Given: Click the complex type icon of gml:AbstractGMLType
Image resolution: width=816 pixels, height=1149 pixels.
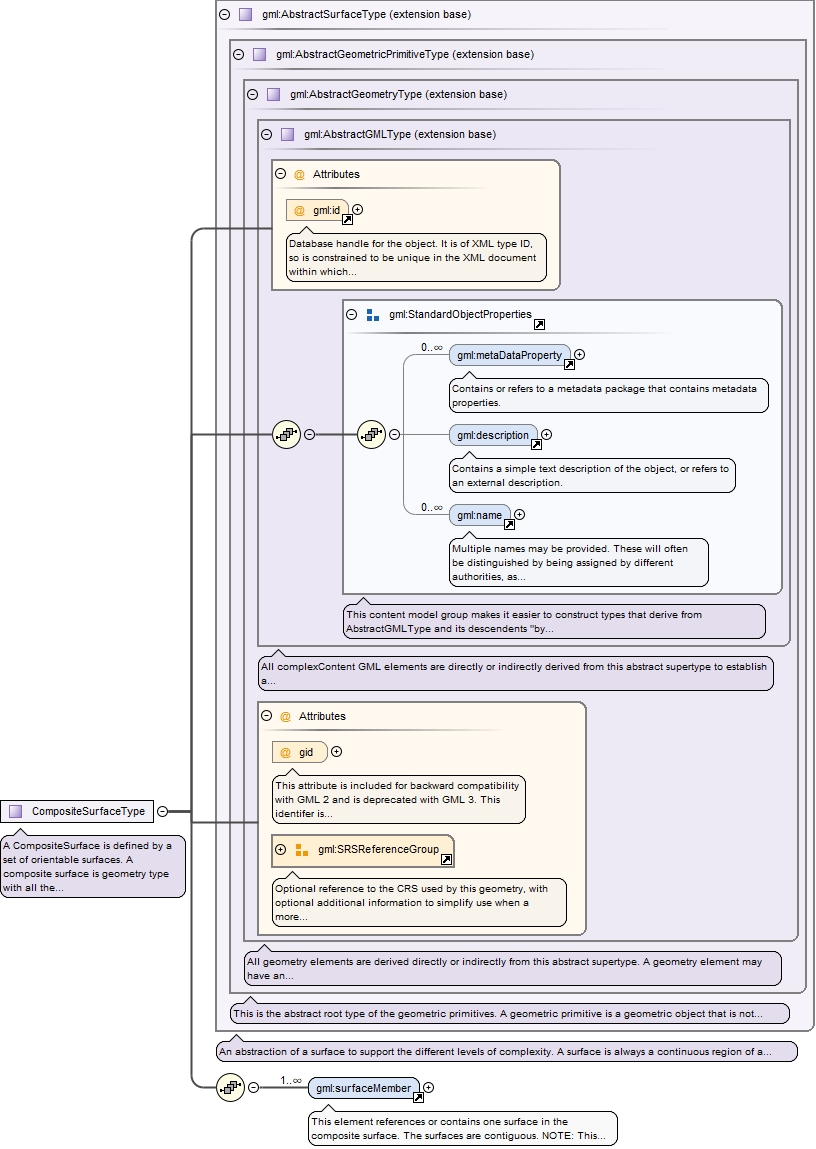Looking at the screenshot, I should coord(287,135).
